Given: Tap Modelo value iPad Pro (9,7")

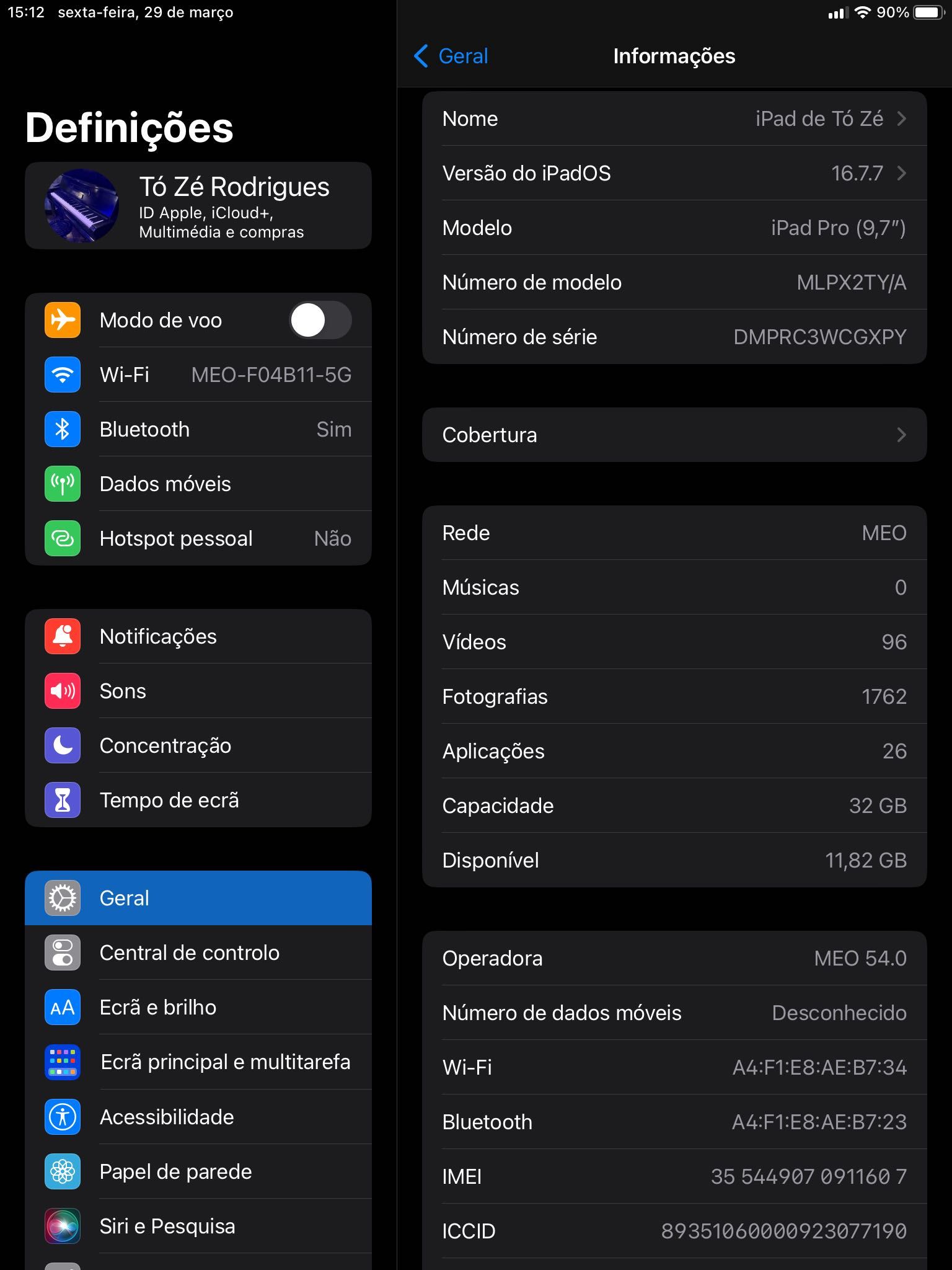Looking at the screenshot, I should (839, 228).
